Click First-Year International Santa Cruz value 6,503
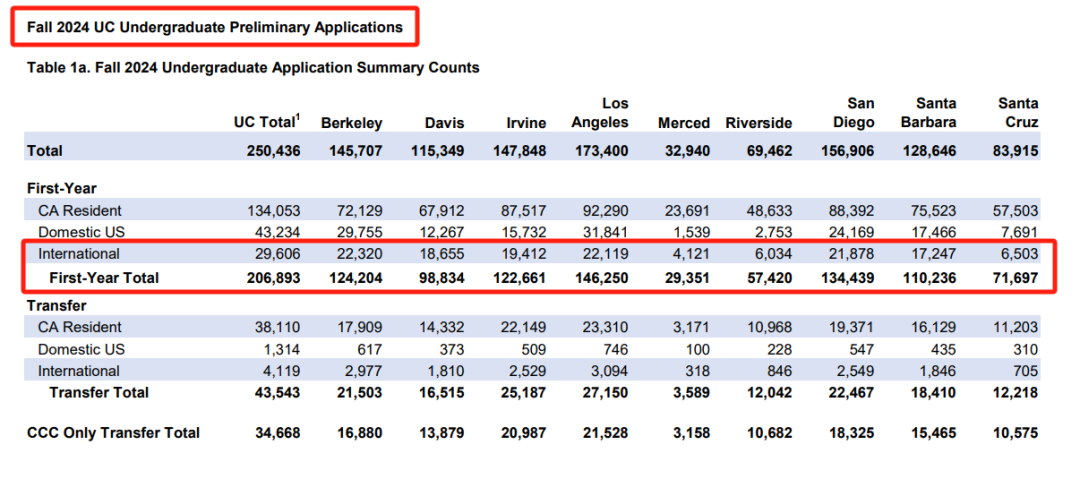 pos(1020,254)
